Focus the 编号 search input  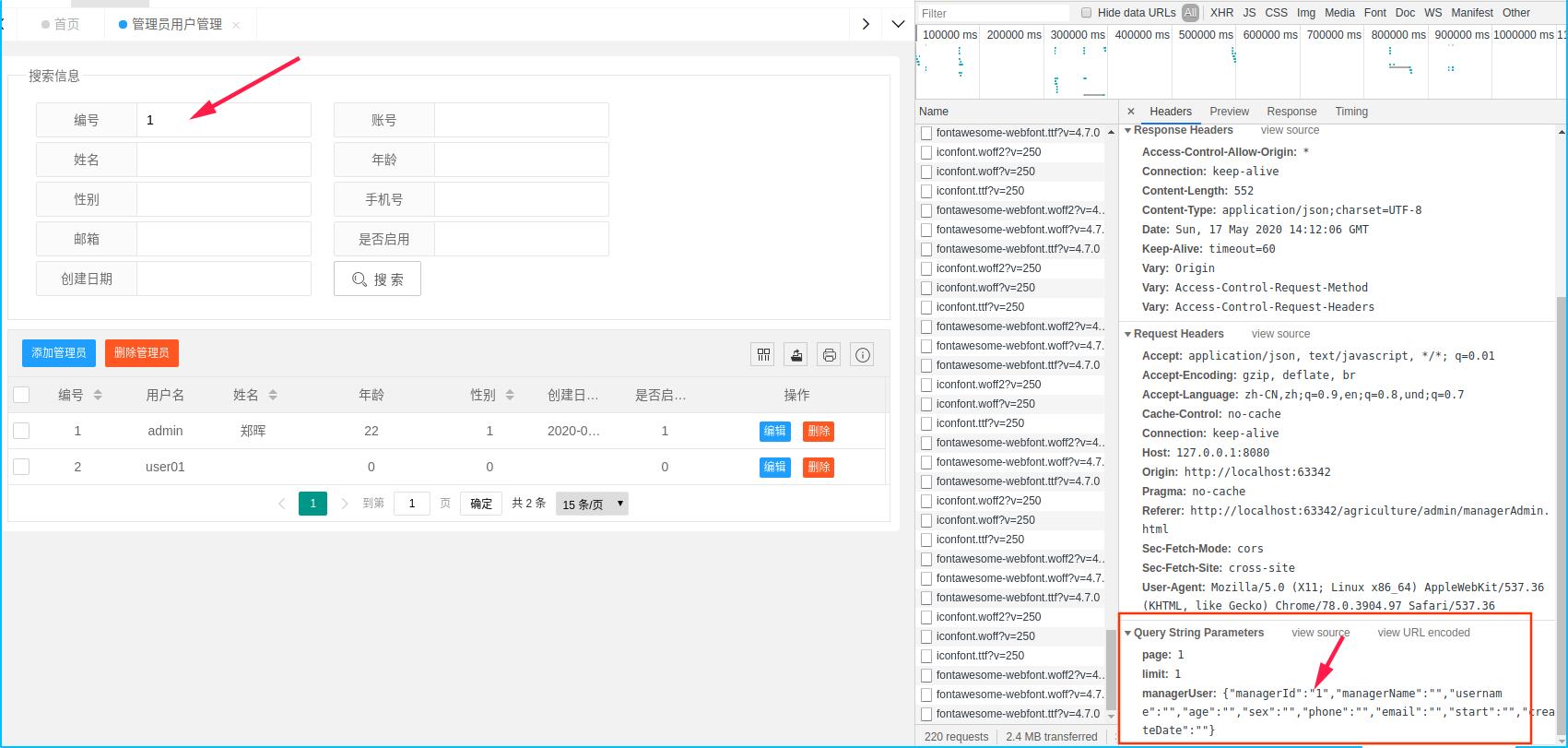point(224,120)
